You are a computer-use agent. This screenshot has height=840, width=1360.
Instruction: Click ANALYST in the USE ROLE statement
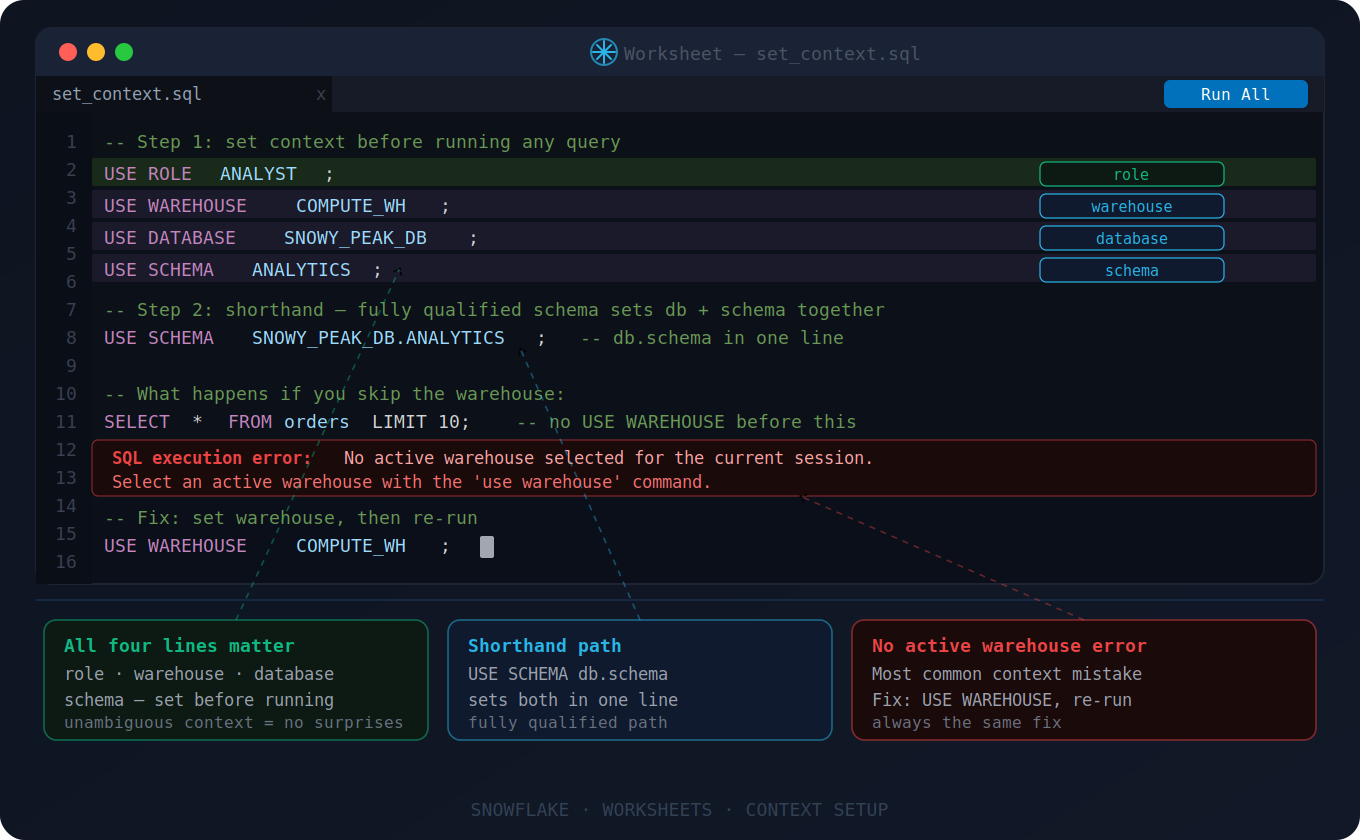[258, 174]
